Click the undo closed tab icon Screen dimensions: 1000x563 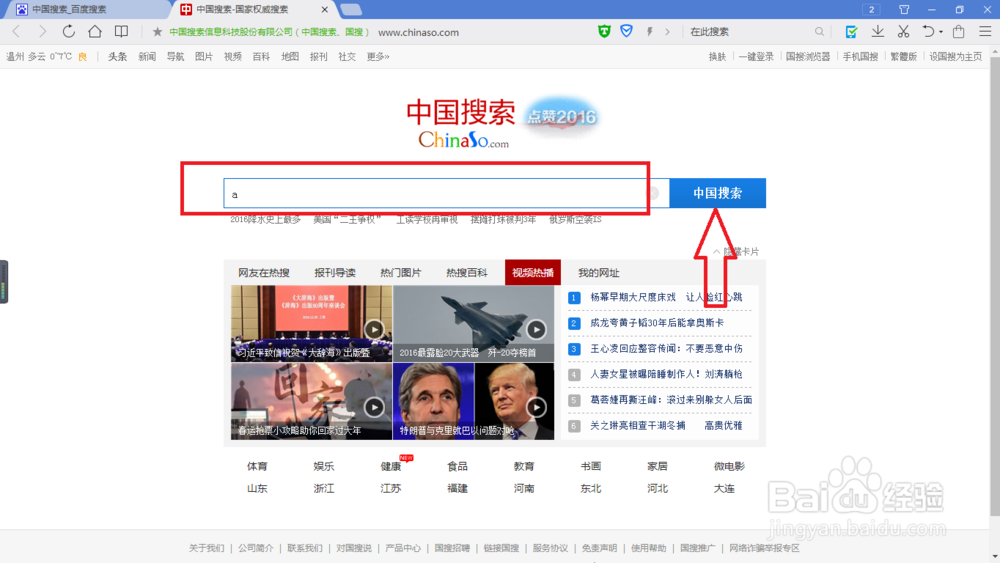pos(928,31)
